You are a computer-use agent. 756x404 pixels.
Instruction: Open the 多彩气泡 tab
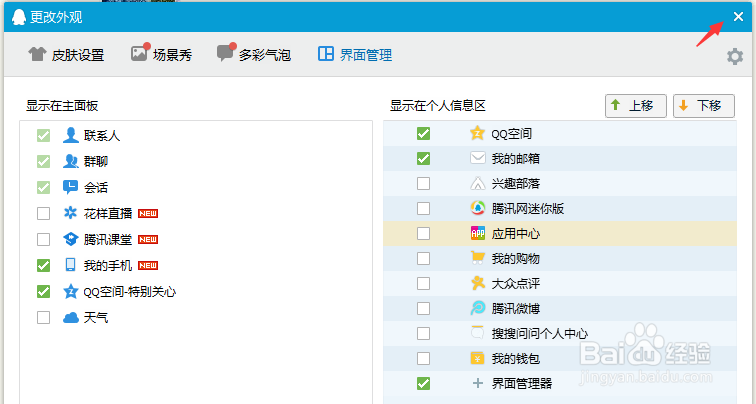click(254, 54)
